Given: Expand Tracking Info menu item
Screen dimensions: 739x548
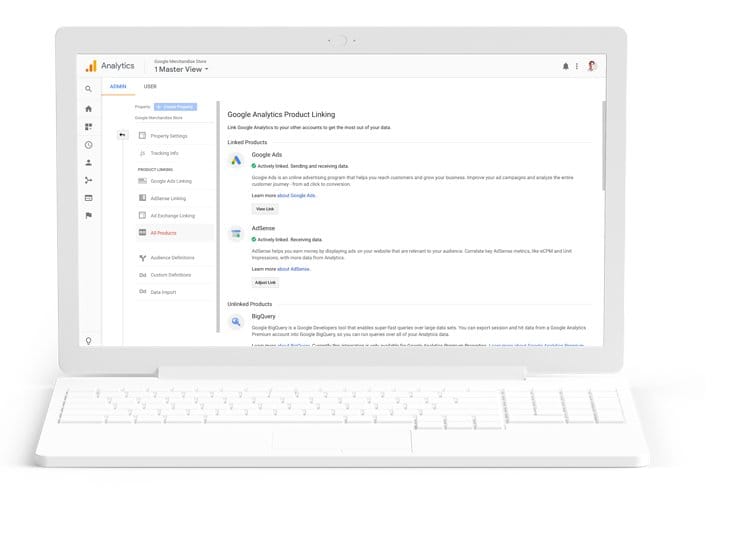Looking at the screenshot, I should (175, 153).
